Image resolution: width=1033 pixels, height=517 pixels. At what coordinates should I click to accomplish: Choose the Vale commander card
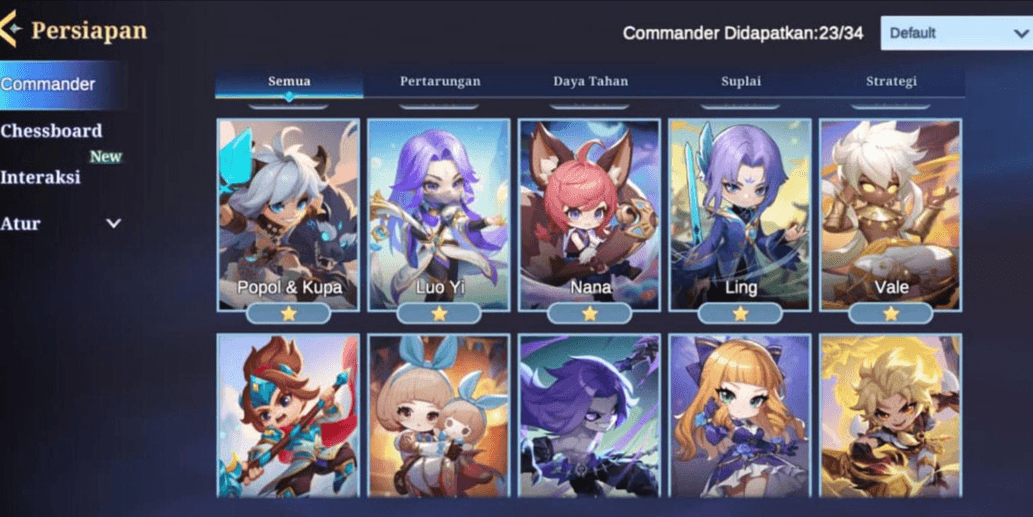[x=891, y=215]
